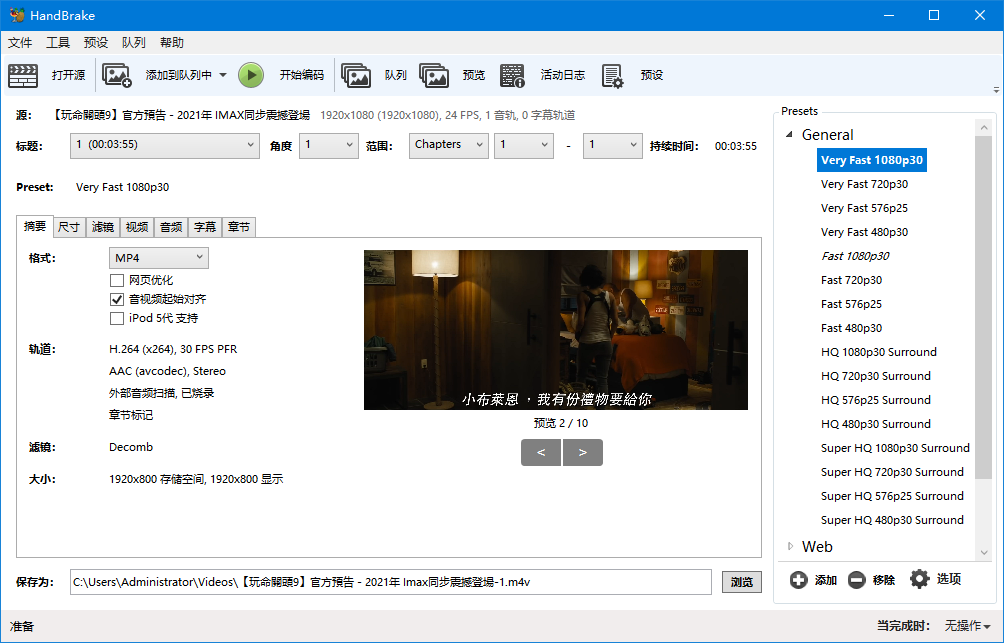This screenshot has width=1004, height=643.
Task: Switch to the Dimensions (尺寸) tab
Action: pos(69,227)
